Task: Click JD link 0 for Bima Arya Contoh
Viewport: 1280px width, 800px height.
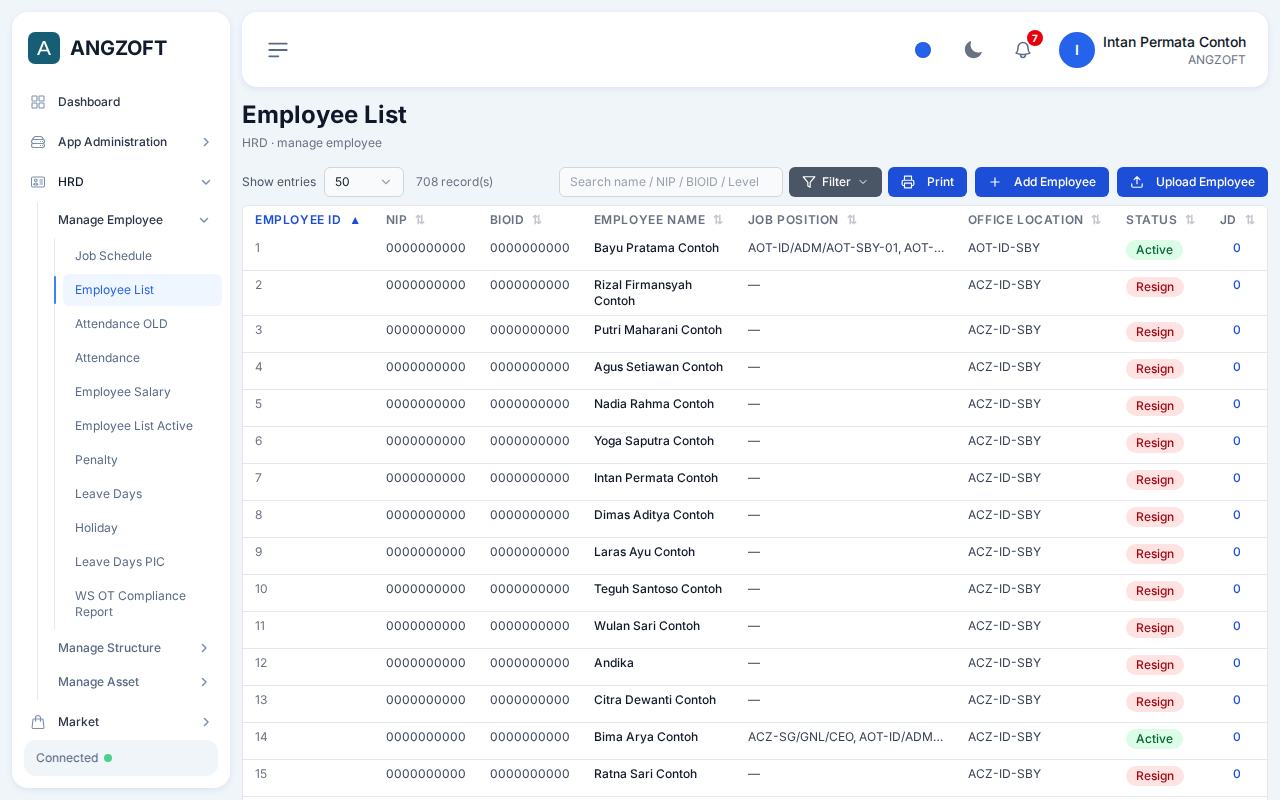Action: pyautogui.click(x=1236, y=737)
